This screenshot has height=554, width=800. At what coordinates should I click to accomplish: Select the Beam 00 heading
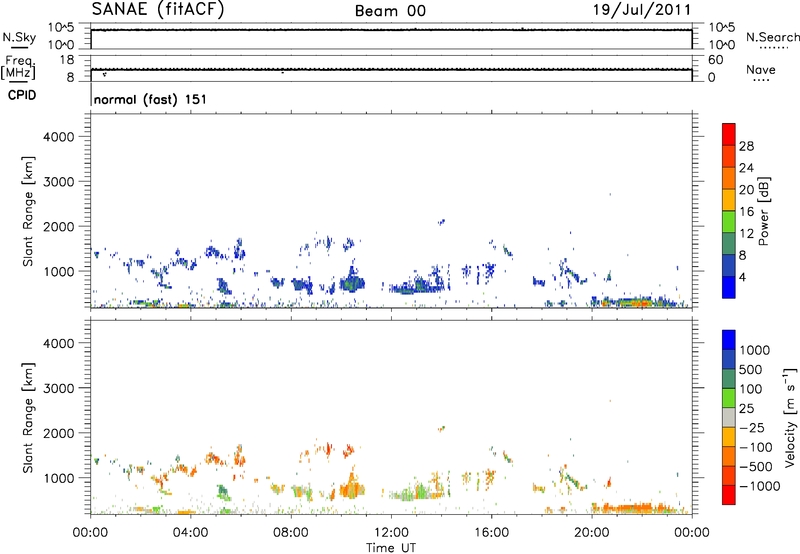[x=390, y=11]
